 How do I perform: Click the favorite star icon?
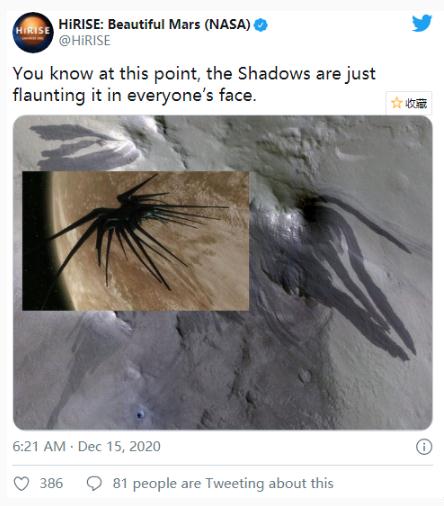click(x=397, y=103)
